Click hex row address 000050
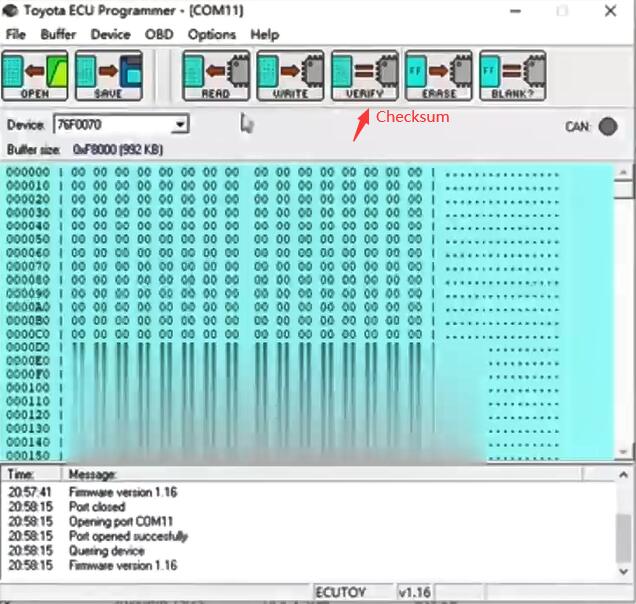 pyautogui.click(x=28, y=239)
